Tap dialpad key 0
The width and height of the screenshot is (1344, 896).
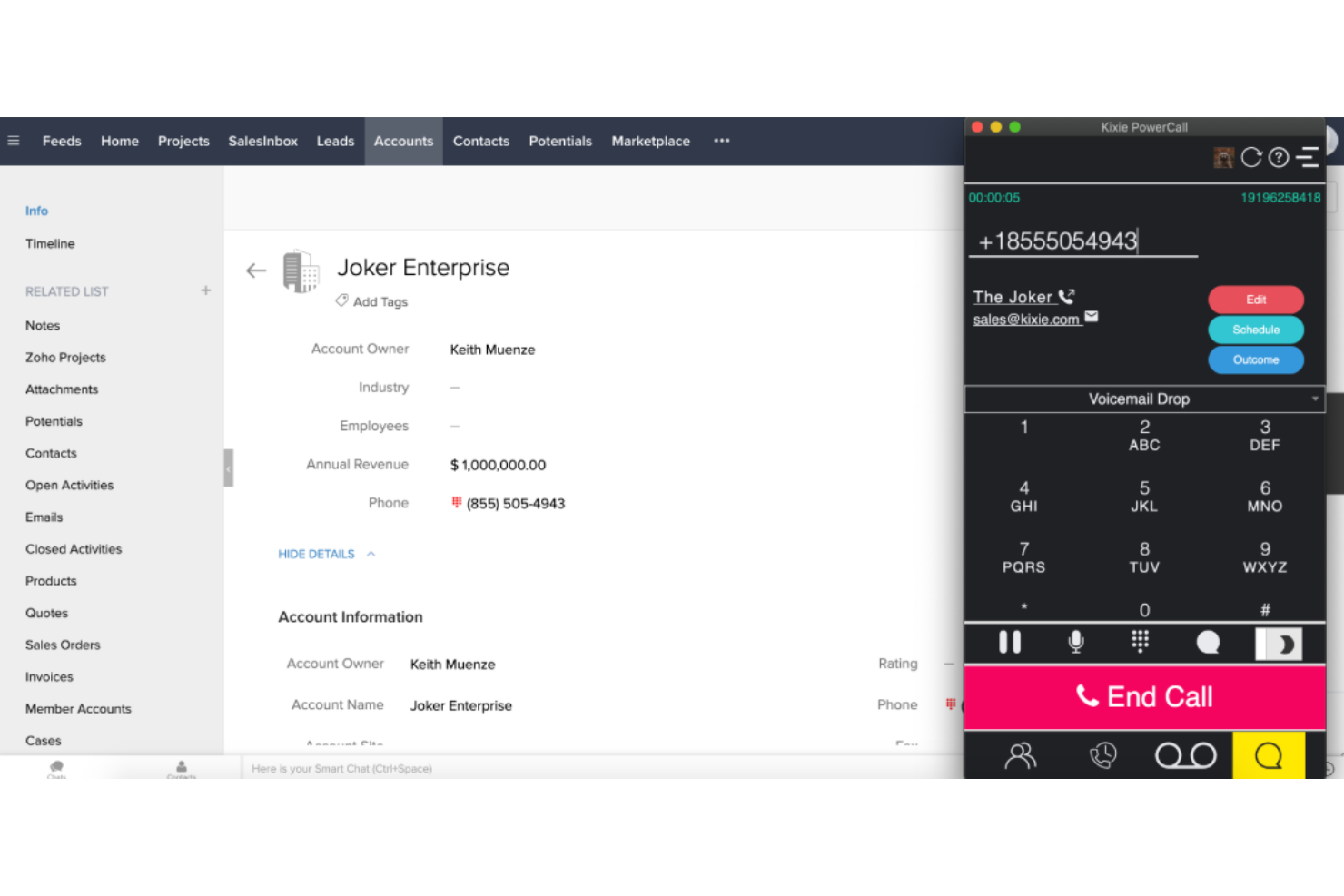[x=1144, y=610]
